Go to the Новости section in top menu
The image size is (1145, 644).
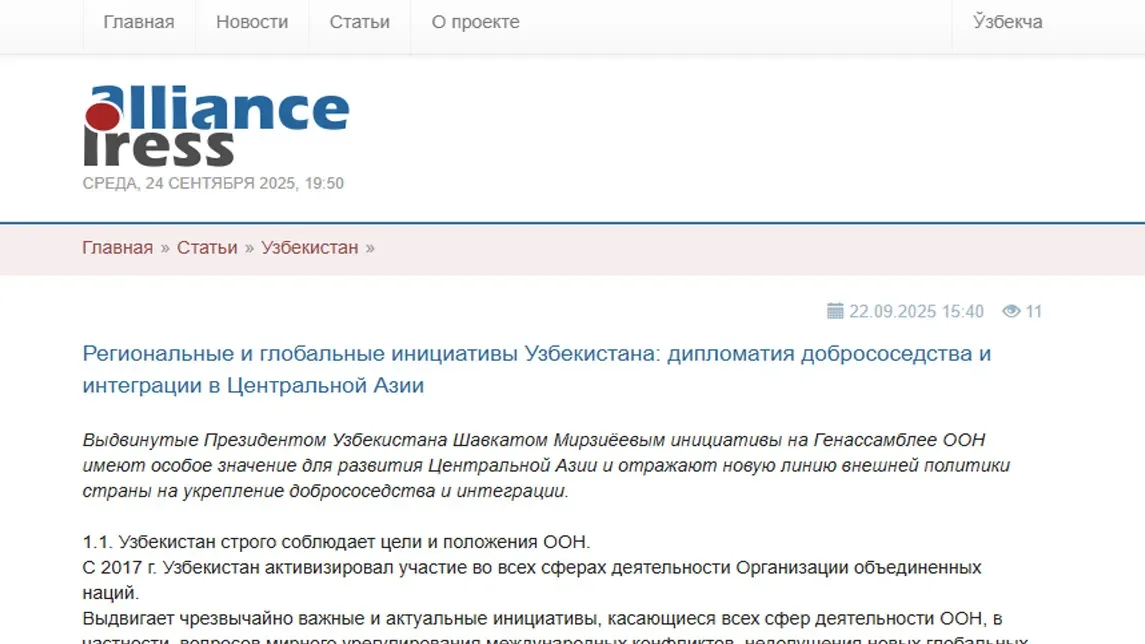(252, 22)
